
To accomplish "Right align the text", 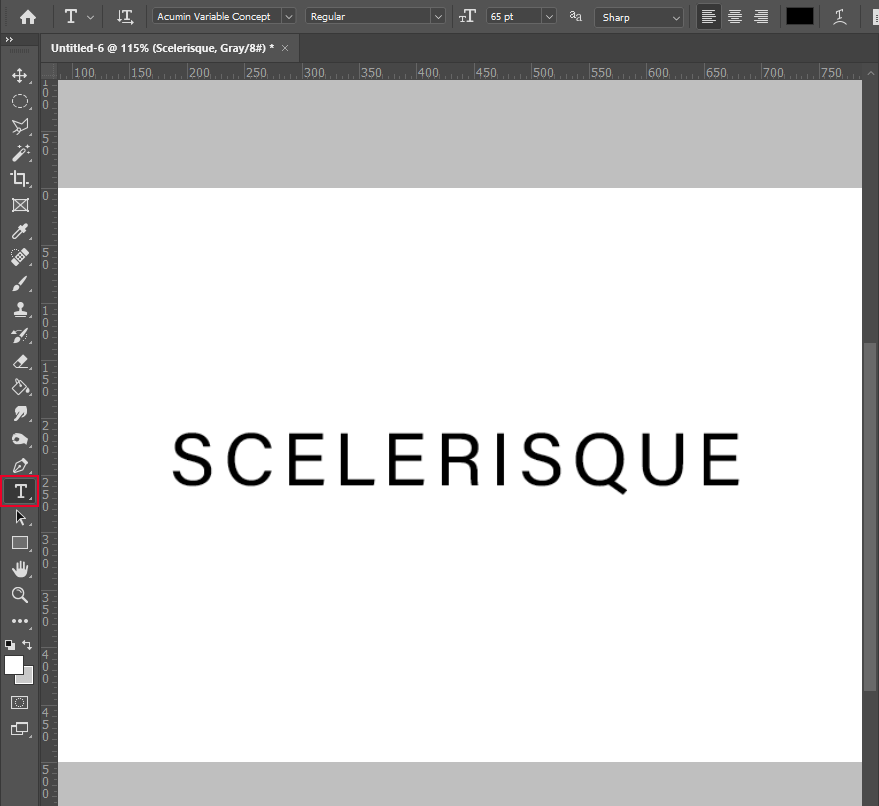I will tap(761, 17).
